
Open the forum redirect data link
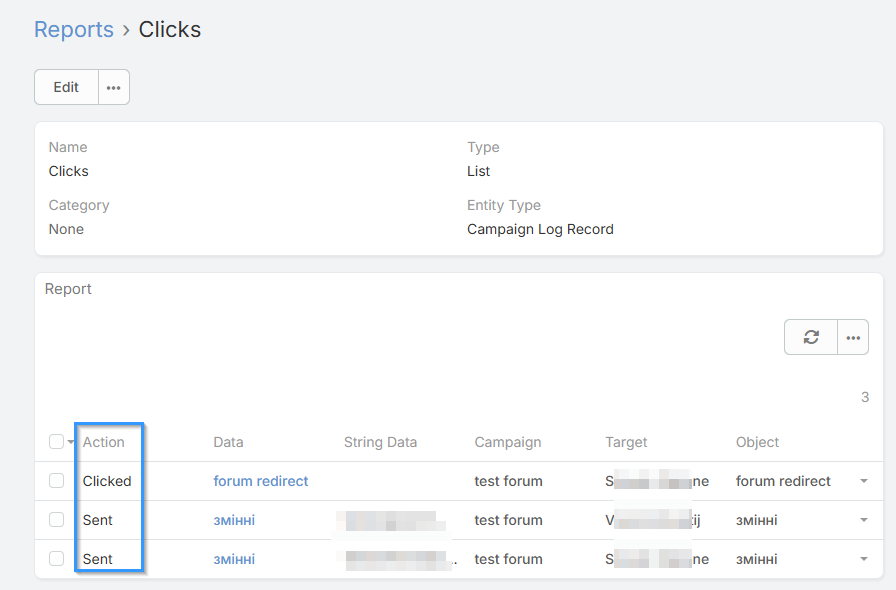261,481
